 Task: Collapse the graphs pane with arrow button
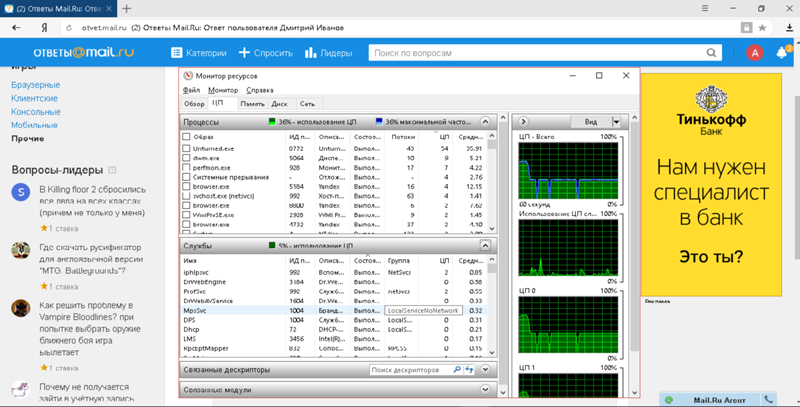coord(523,121)
